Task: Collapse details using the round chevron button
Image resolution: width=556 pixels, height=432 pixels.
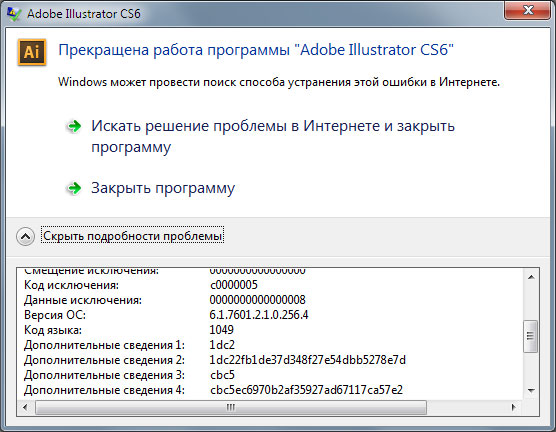Action: (26, 236)
